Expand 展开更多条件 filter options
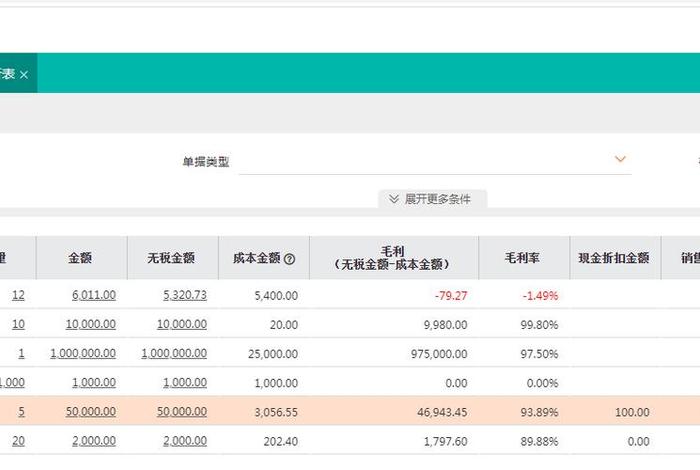The height and width of the screenshot is (470, 700). (x=433, y=199)
